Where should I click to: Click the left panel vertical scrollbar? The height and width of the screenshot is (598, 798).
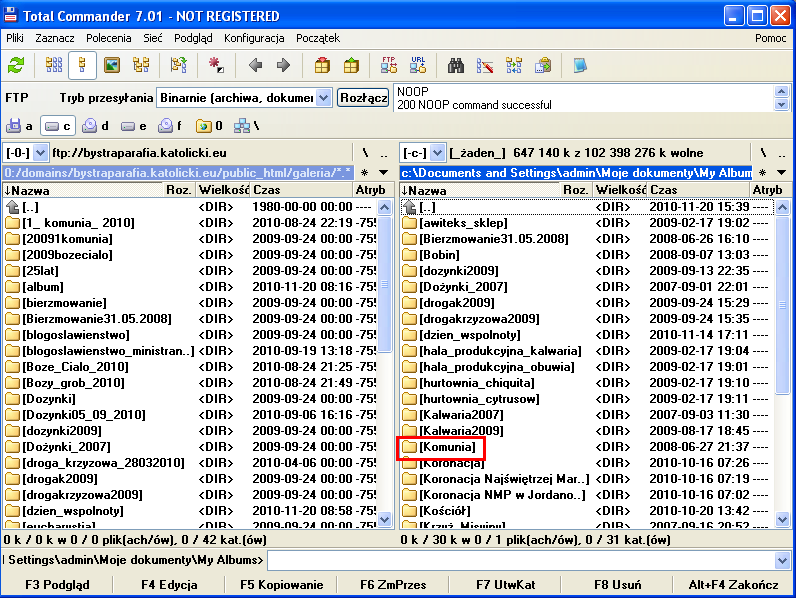tap(385, 360)
